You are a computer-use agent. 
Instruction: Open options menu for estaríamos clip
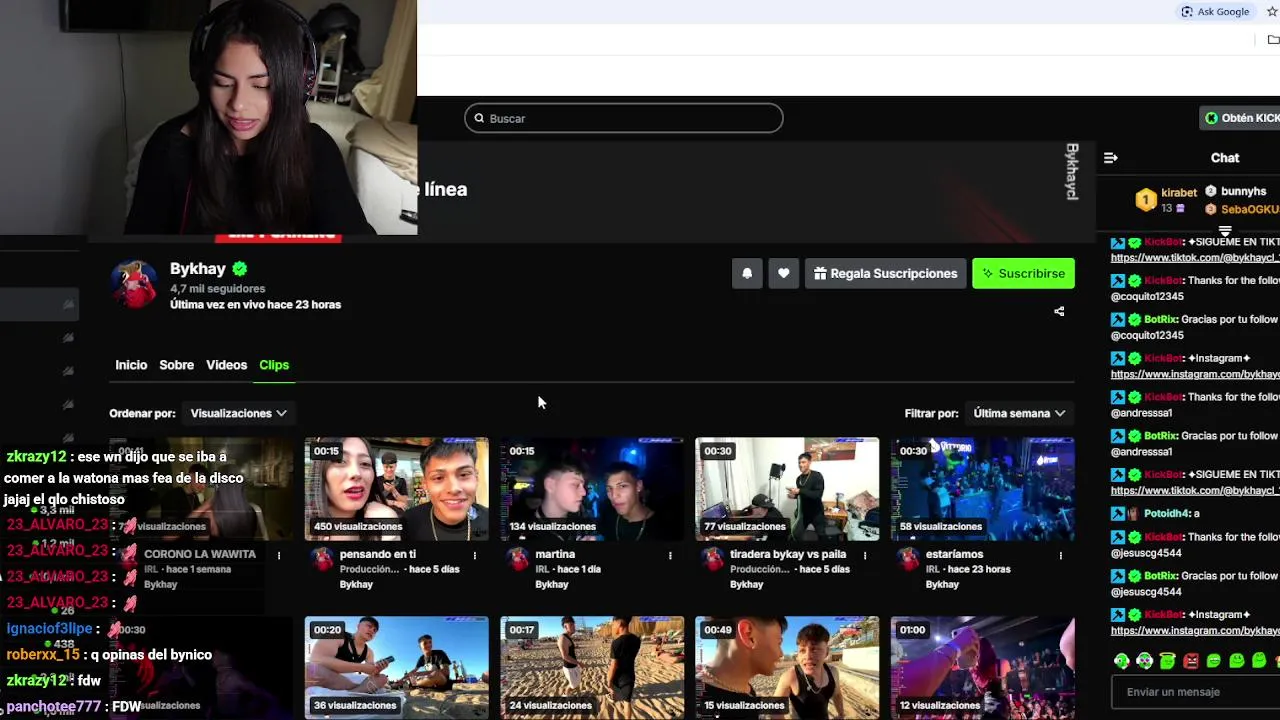click(1060, 555)
